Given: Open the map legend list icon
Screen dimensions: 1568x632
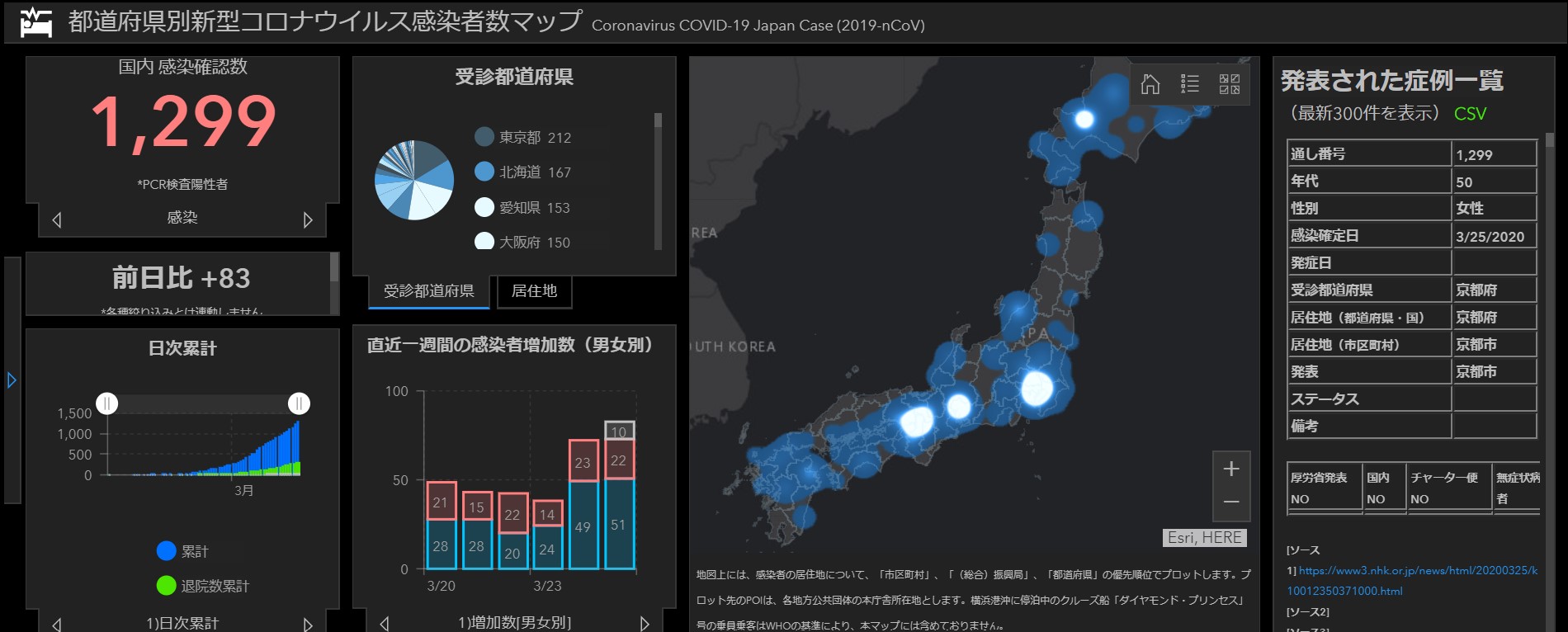Looking at the screenshot, I should point(1189,84).
